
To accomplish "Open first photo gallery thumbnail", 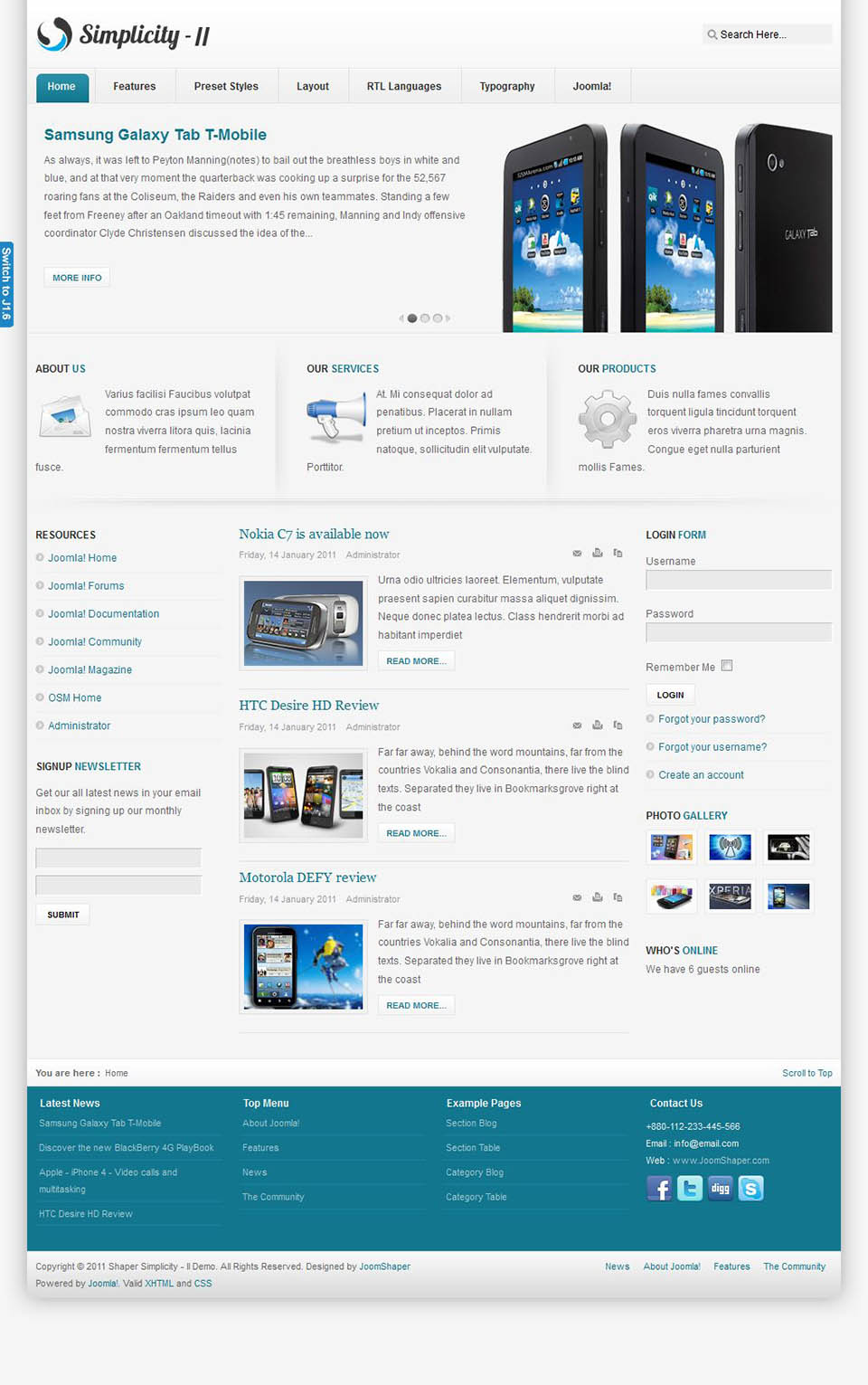I will pos(671,847).
